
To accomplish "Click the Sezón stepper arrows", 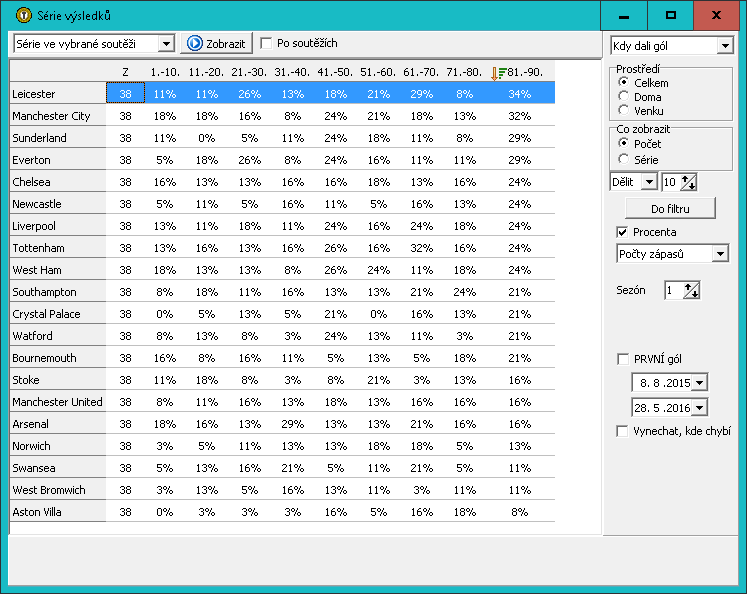I will tap(692, 290).
